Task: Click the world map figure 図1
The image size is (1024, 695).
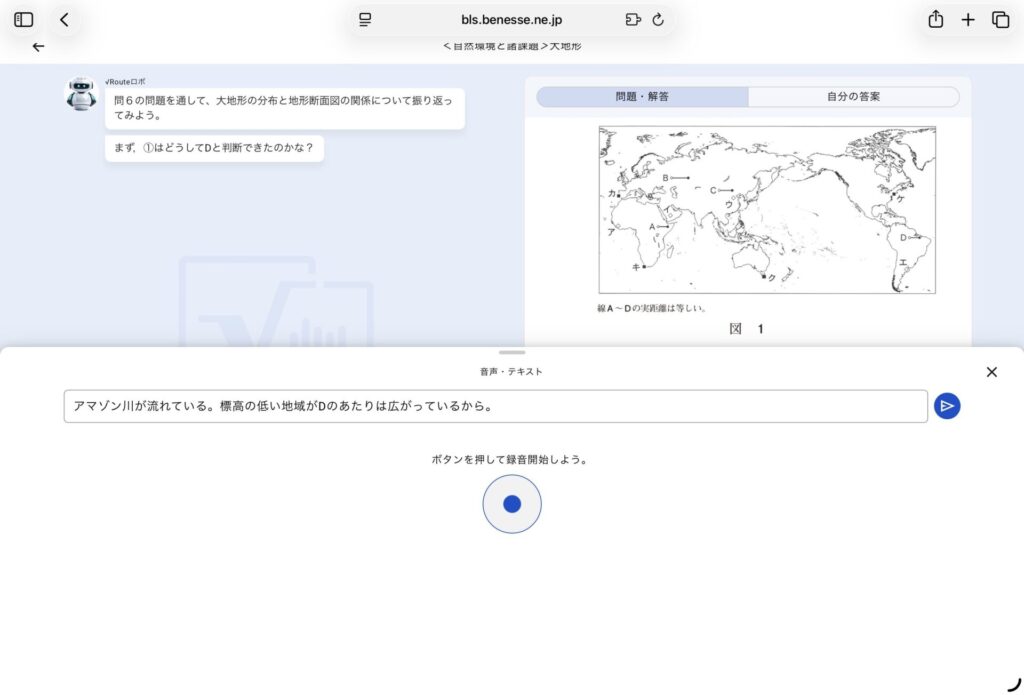Action: (767, 210)
